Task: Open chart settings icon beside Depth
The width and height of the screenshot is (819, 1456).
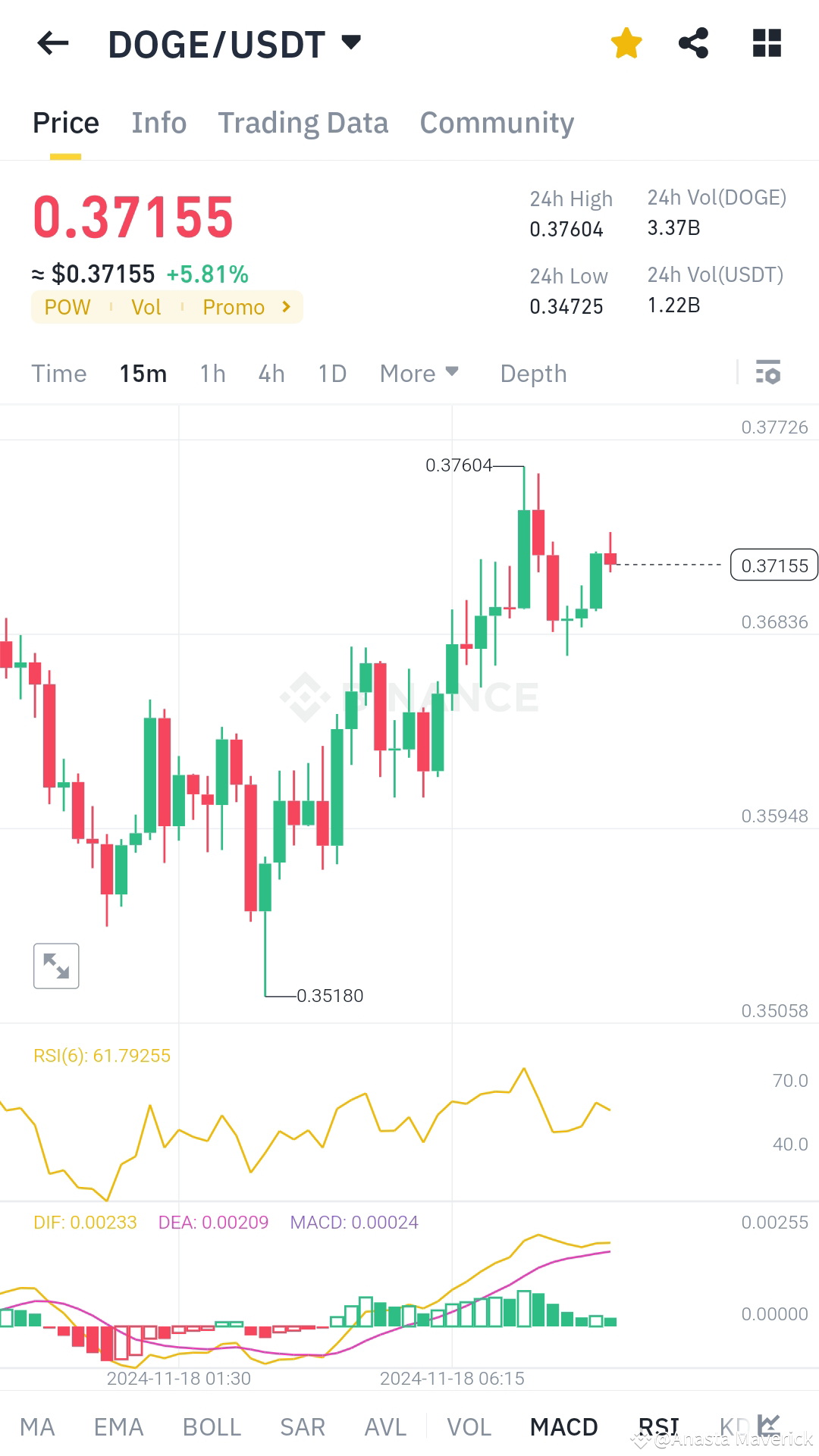Action: (x=768, y=373)
